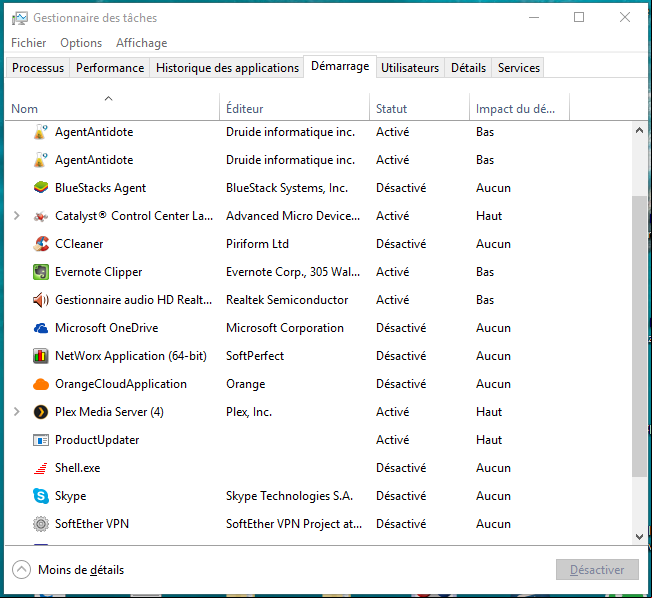Click Haut impact for ProductUpdater
Image resolution: width=652 pixels, height=598 pixels.
[489, 440]
